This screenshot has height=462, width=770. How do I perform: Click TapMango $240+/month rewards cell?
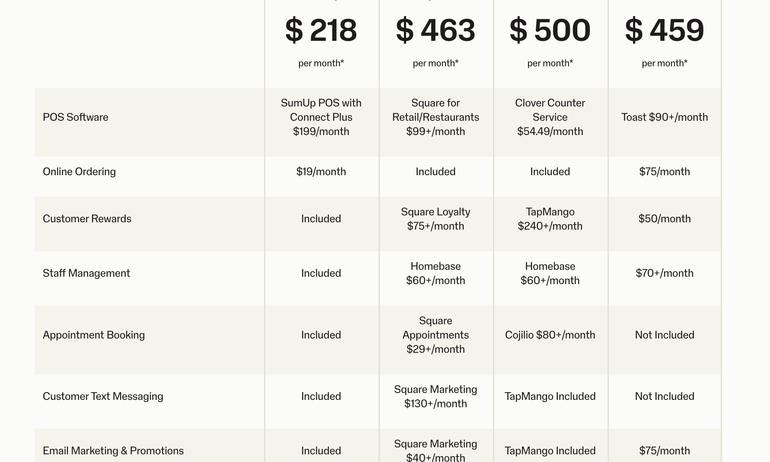pos(550,219)
